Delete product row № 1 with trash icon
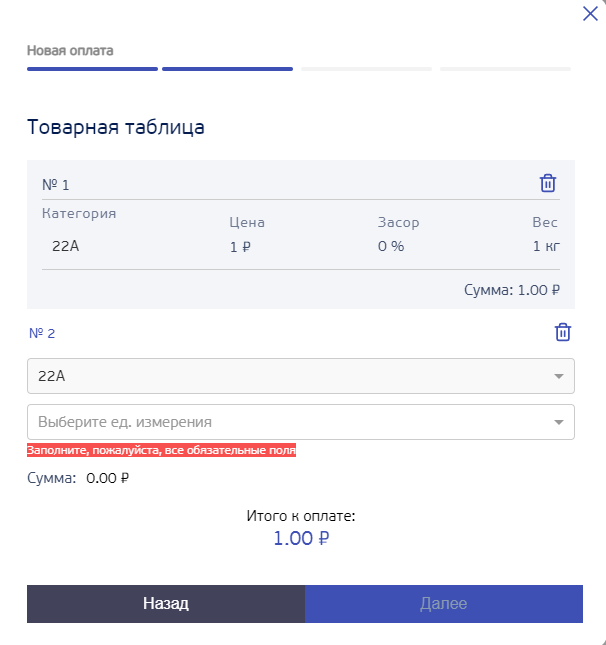The height and width of the screenshot is (645, 606). click(548, 183)
